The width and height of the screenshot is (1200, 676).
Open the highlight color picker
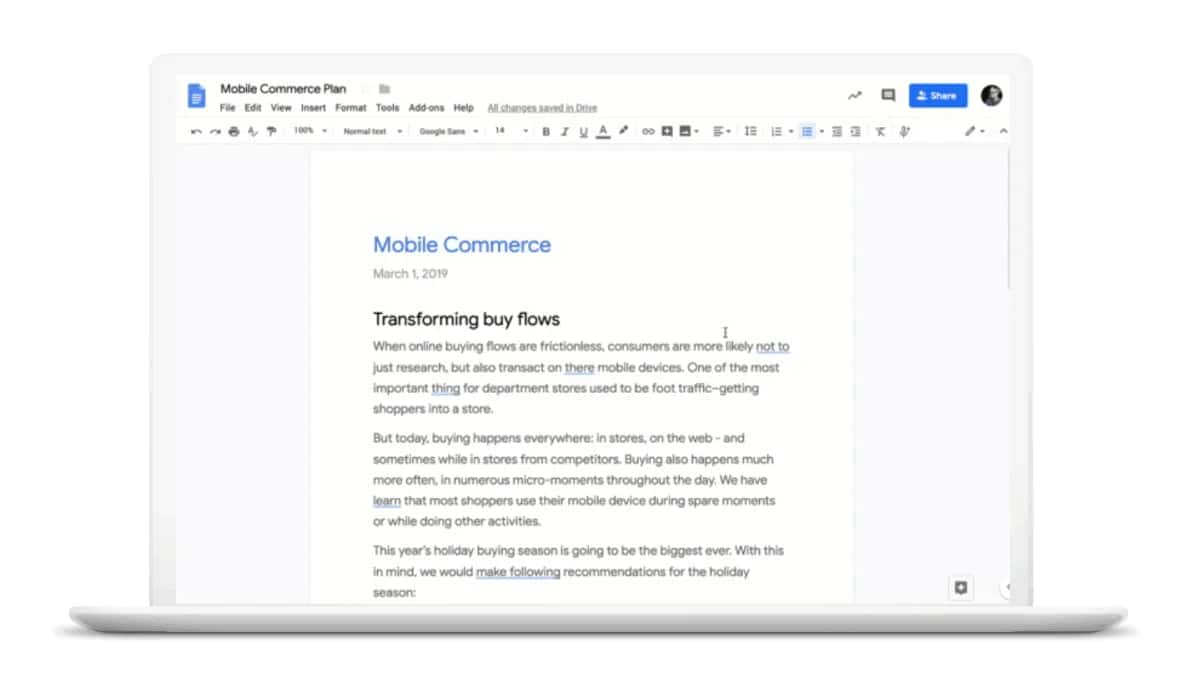623,131
